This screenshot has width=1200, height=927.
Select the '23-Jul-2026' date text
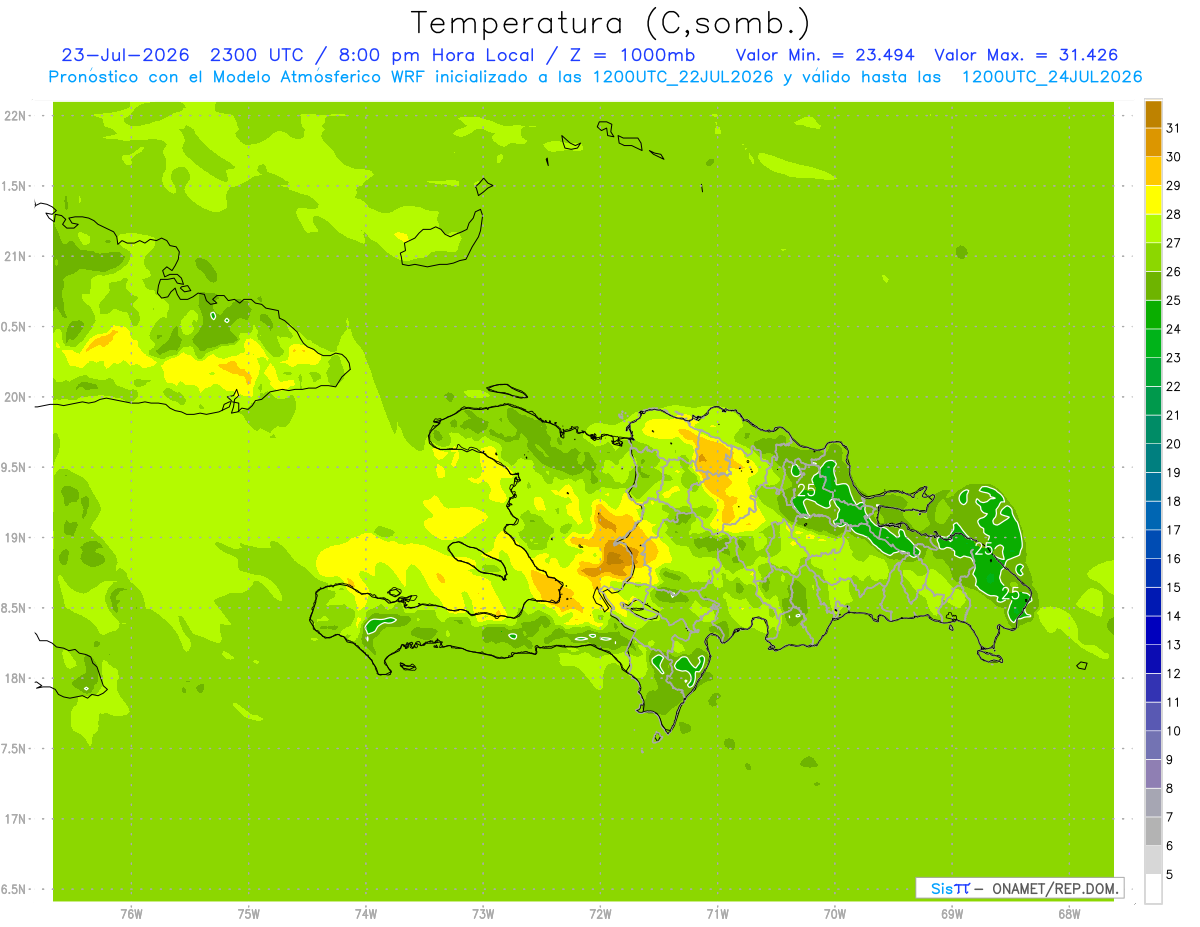125,55
